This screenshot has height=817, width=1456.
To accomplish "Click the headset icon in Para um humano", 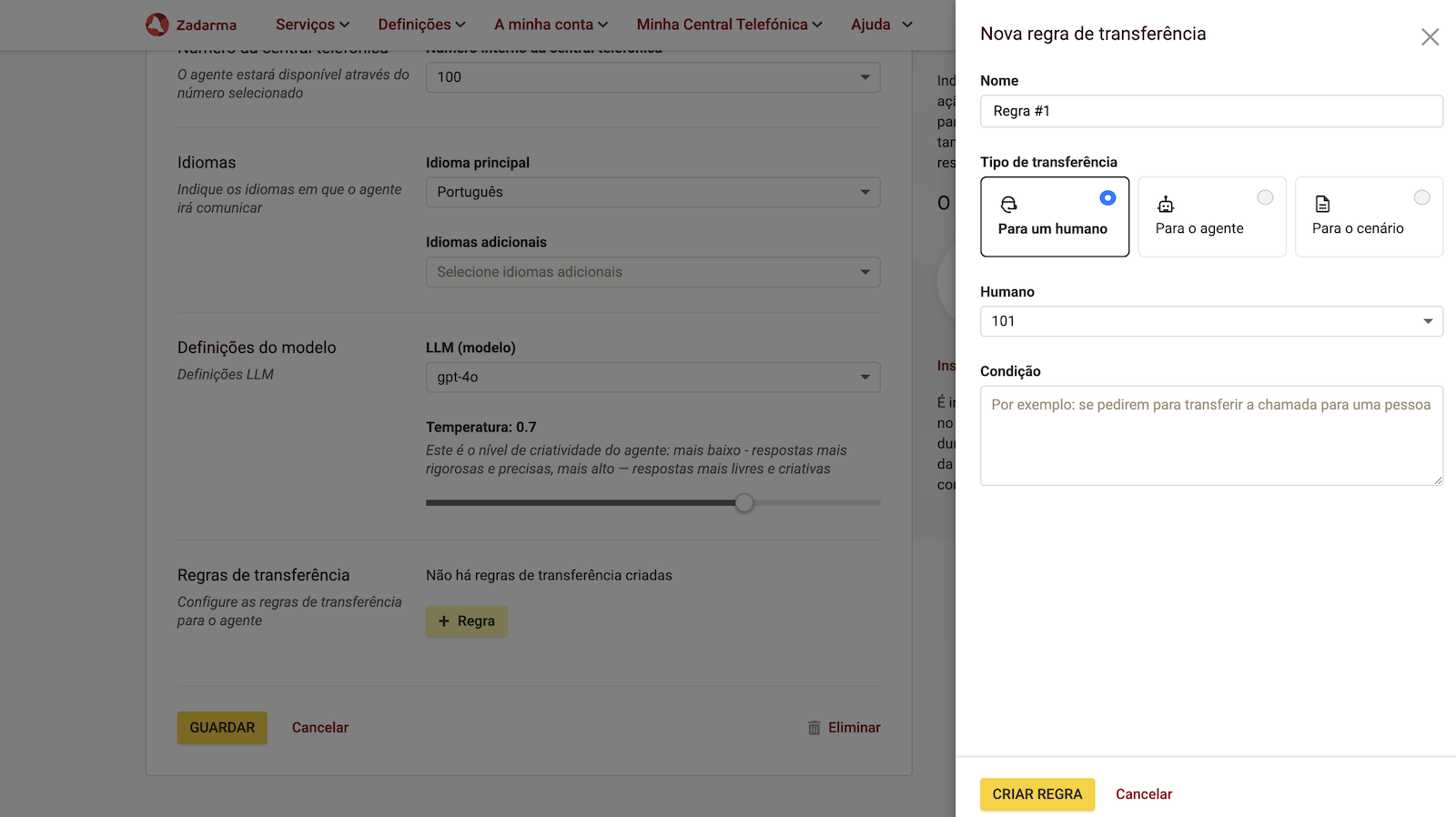I will [1008, 205].
